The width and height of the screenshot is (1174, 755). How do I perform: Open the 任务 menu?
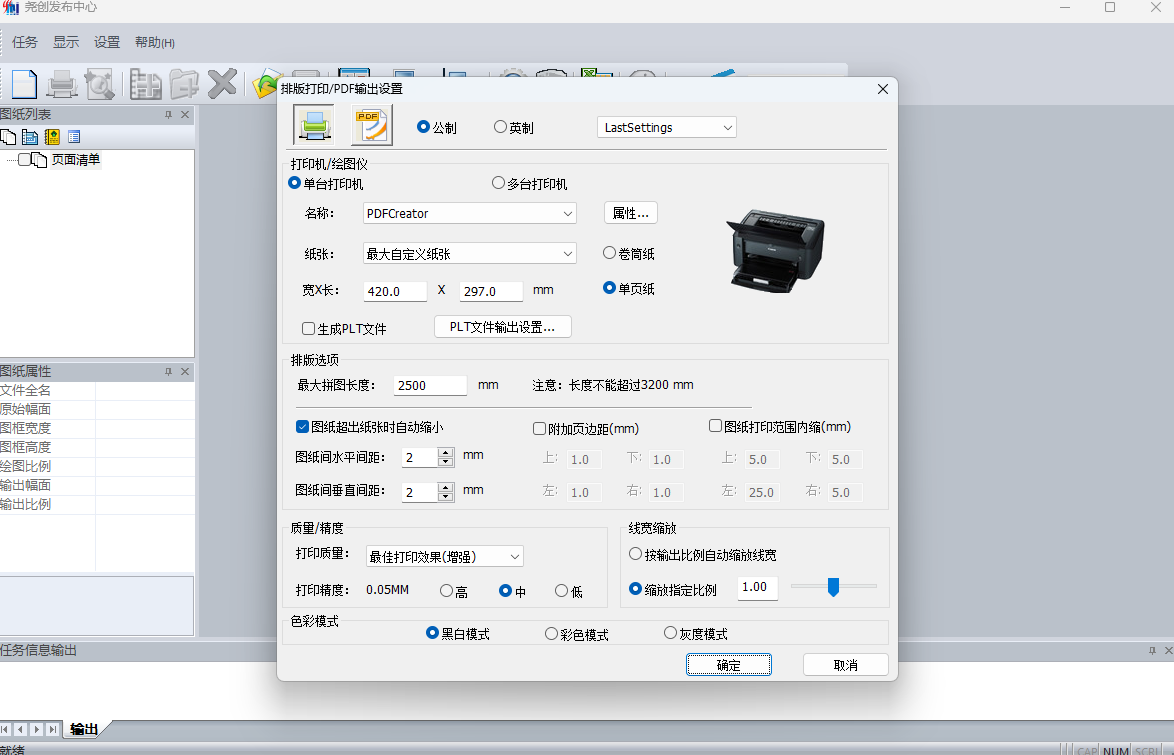(25, 43)
